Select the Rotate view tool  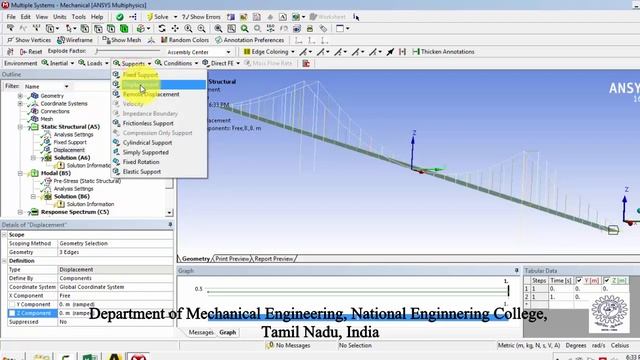pyautogui.click(x=162, y=28)
